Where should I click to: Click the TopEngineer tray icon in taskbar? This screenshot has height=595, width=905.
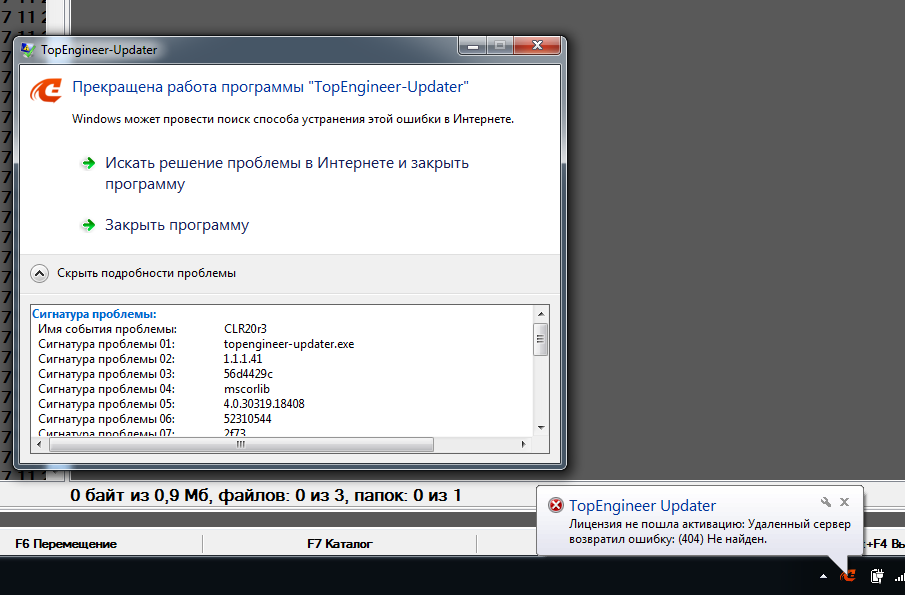pos(848,575)
